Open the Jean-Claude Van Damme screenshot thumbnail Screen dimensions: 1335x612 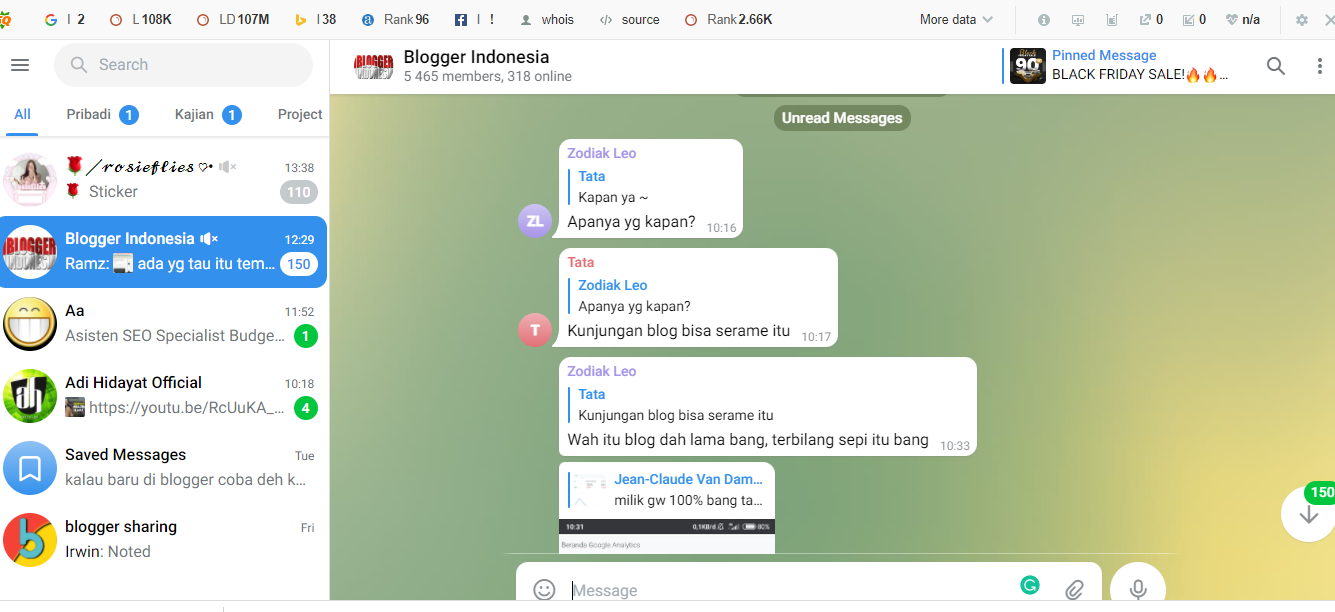(x=666, y=535)
